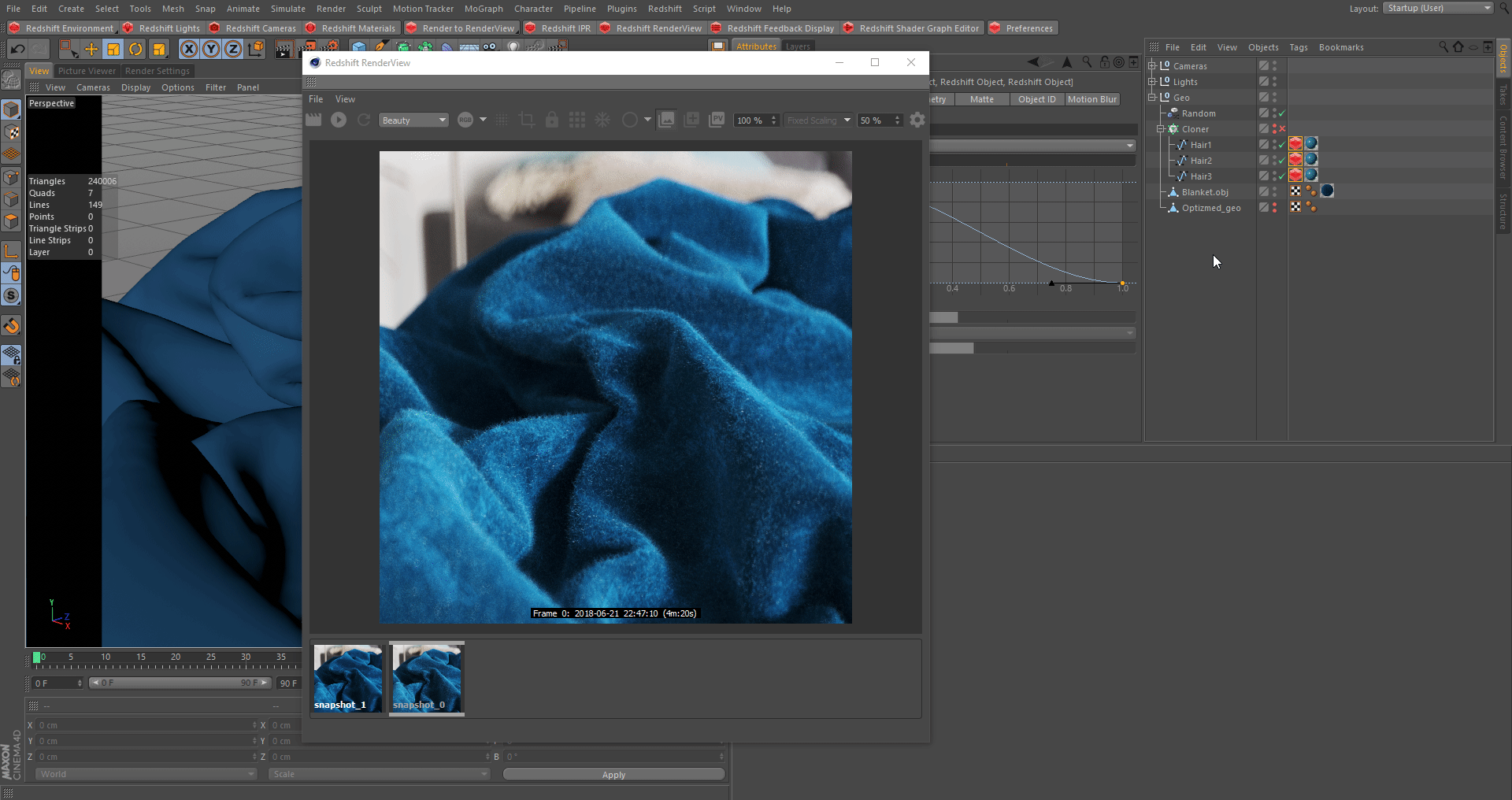Select the Rotate tool icon
The image size is (1512, 800).
tap(135, 49)
